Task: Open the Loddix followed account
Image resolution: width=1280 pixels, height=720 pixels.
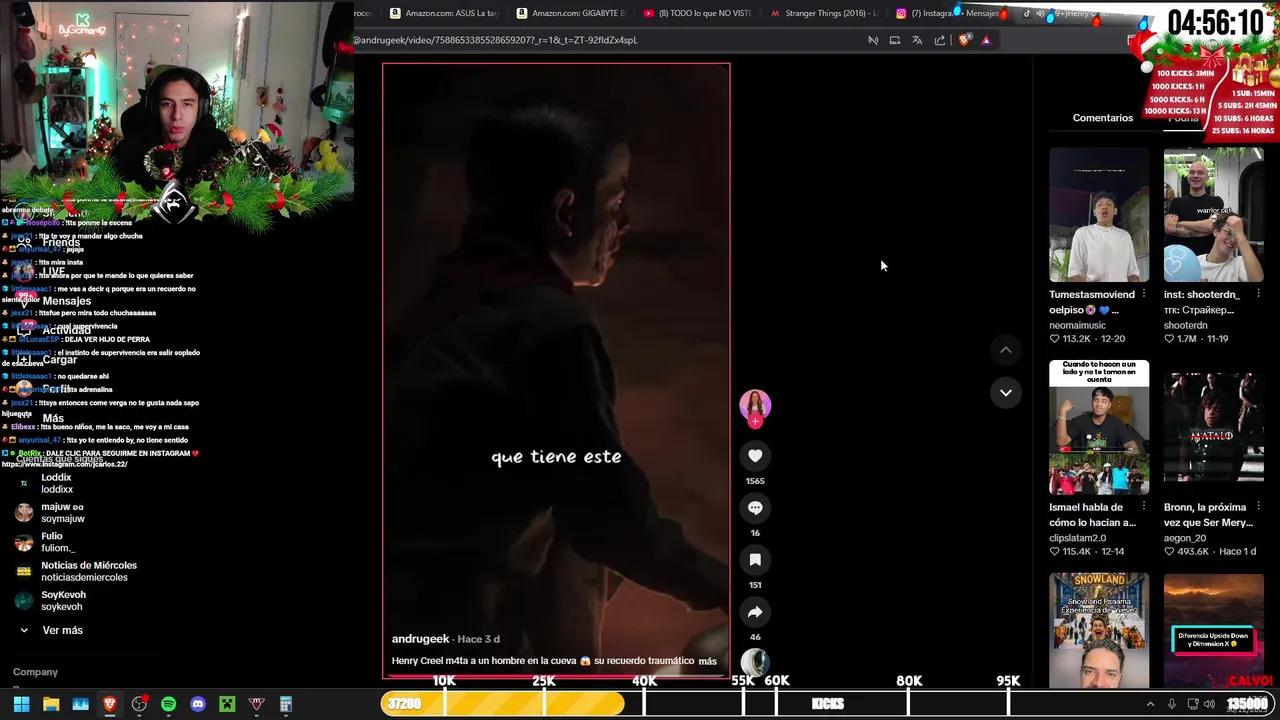Action: coord(57,483)
